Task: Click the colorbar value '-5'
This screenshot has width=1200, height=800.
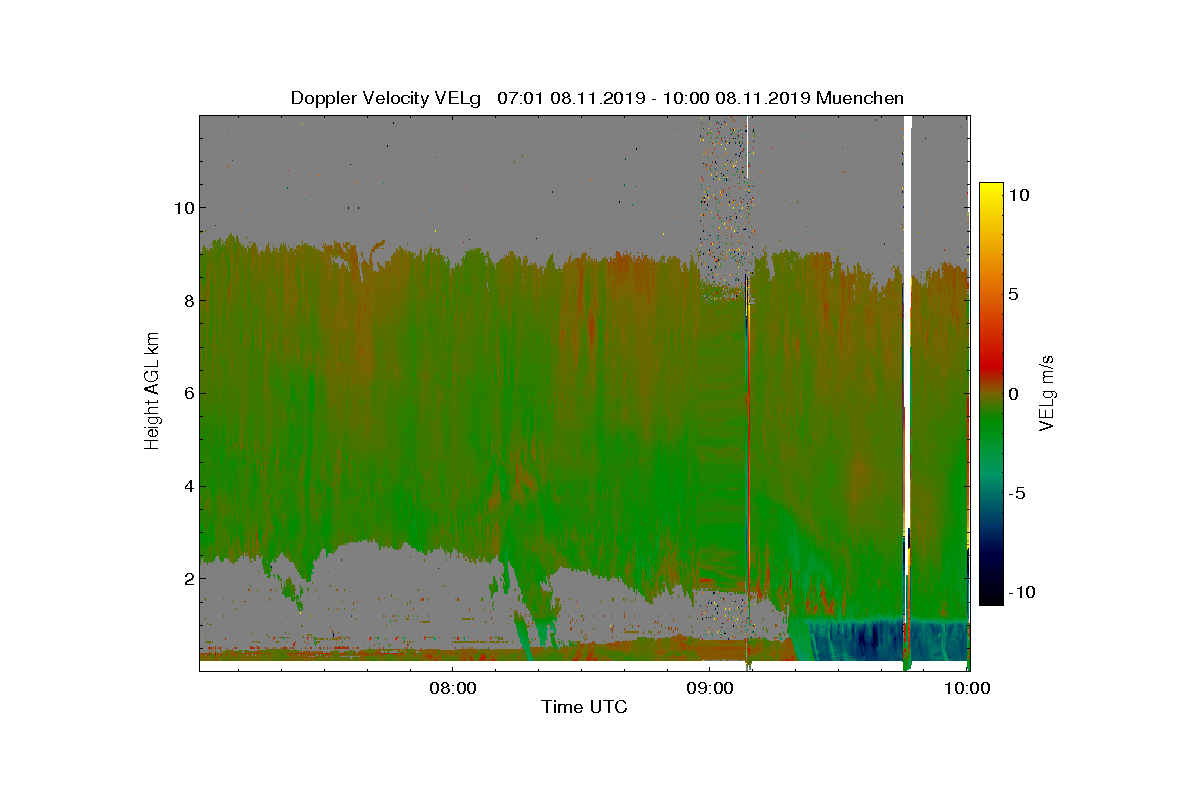Action: (1016, 493)
